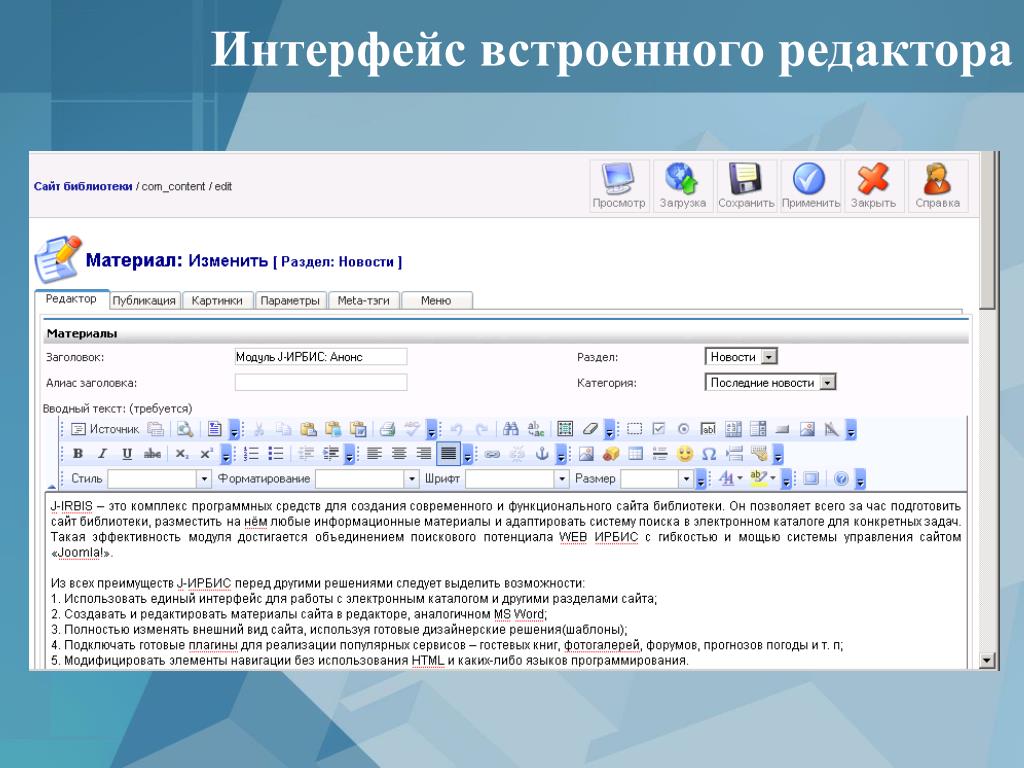Click the print icon in editor toolbar
The height and width of the screenshot is (768, 1024).
[x=388, y=429]
